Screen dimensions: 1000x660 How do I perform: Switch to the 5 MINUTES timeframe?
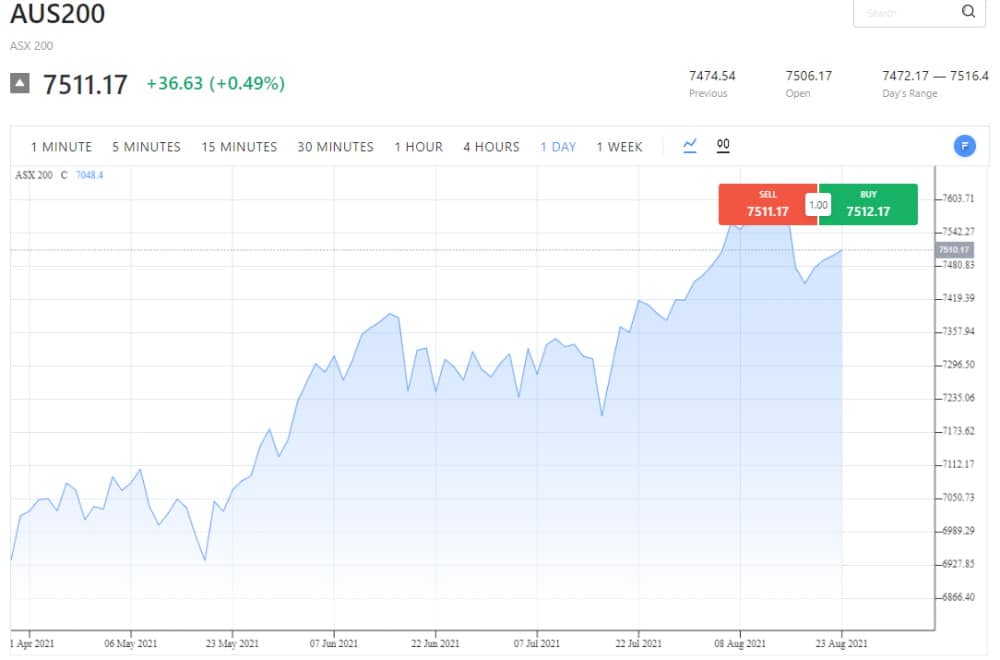146,147
